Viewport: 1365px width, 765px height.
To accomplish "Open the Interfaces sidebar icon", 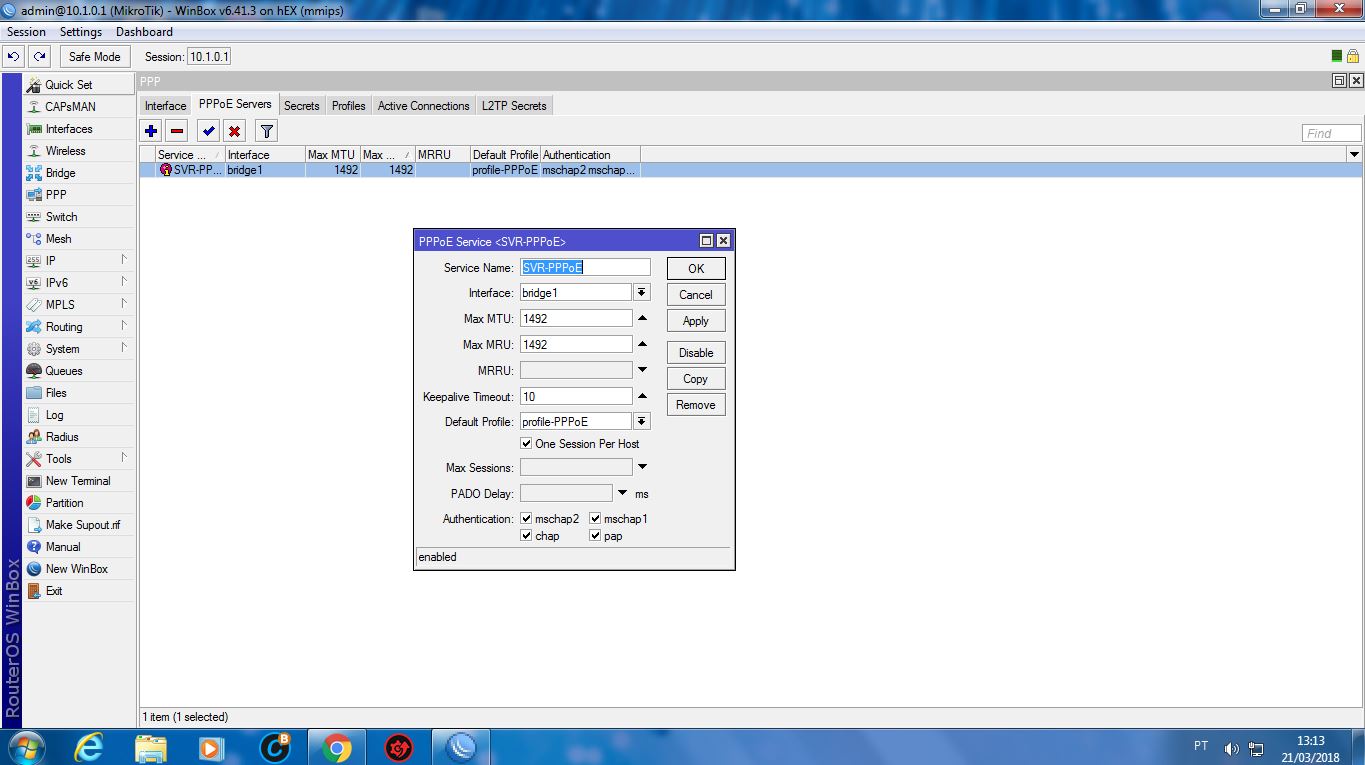I will click(x=34, y=129).
